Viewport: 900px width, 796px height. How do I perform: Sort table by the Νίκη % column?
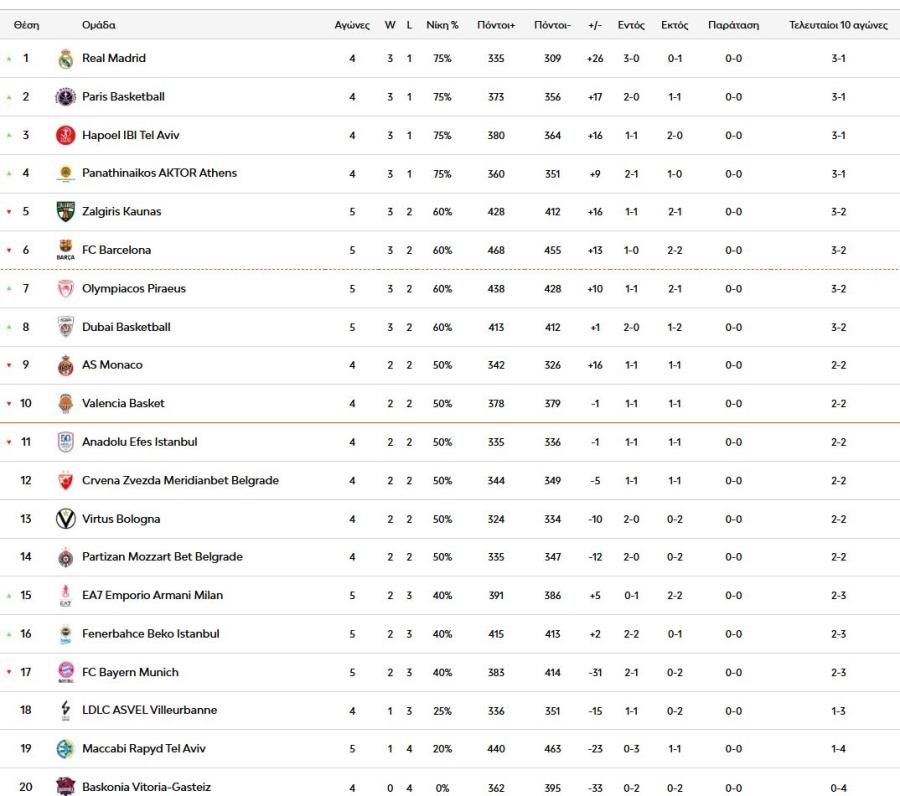click(442, 25)
